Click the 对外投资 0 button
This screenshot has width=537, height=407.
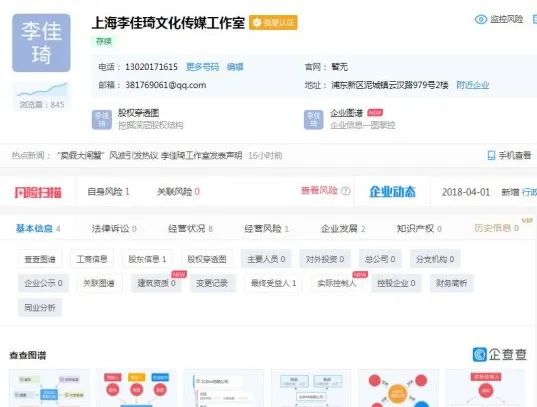(x=325, y=259)
